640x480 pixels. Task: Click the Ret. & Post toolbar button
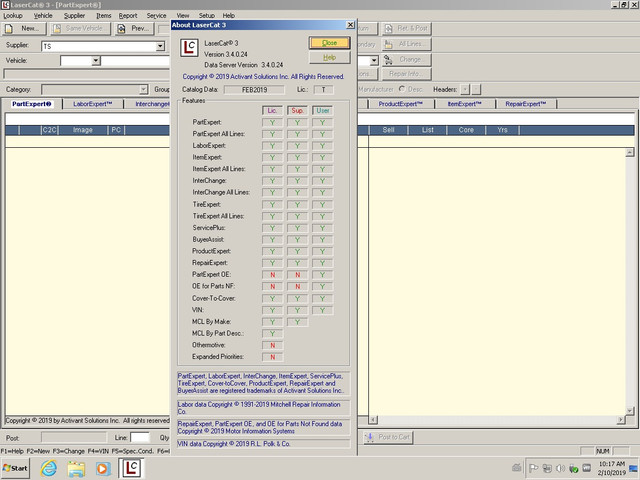407,29
